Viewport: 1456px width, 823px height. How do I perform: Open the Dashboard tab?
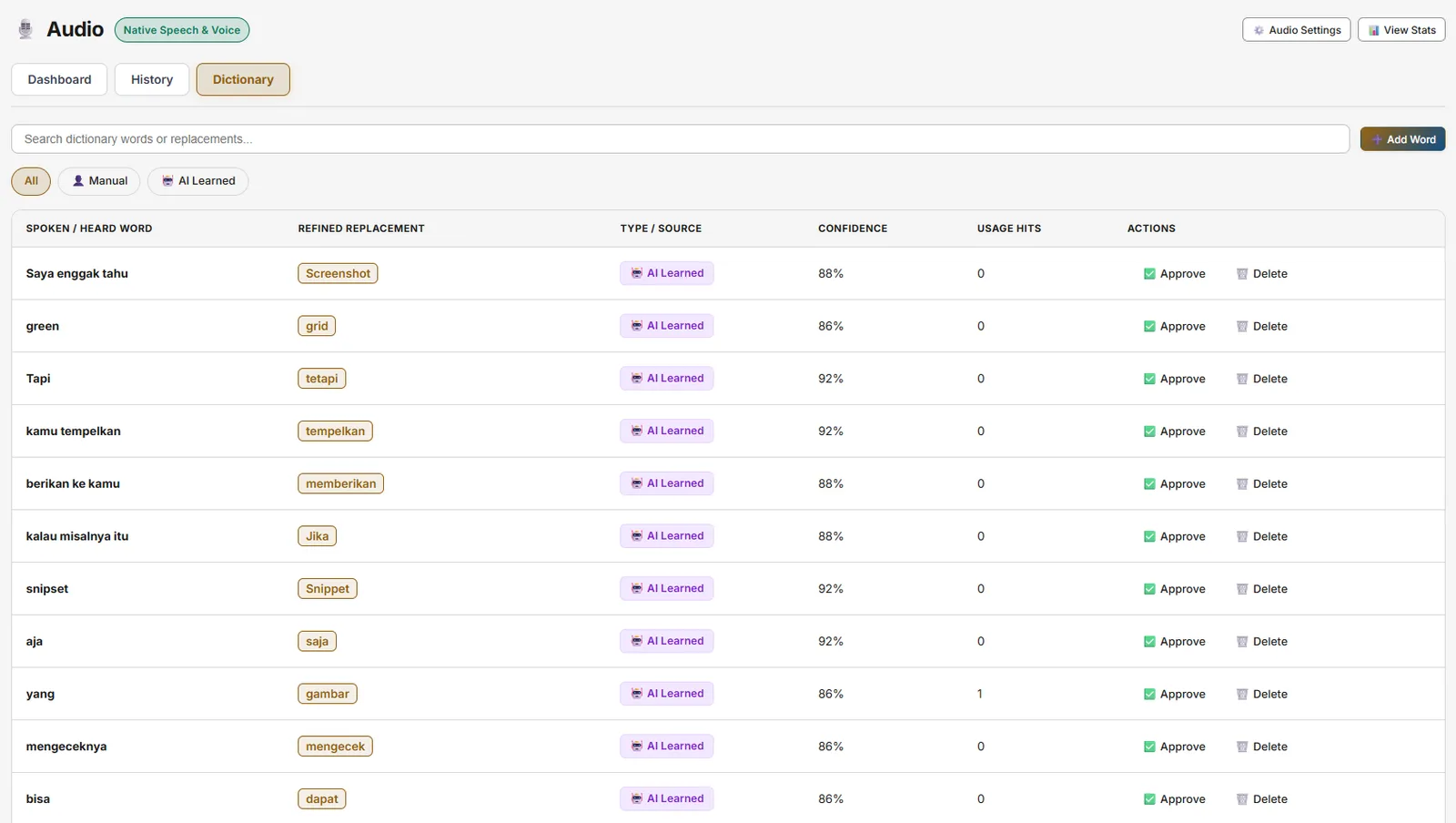tap(59, 79)
